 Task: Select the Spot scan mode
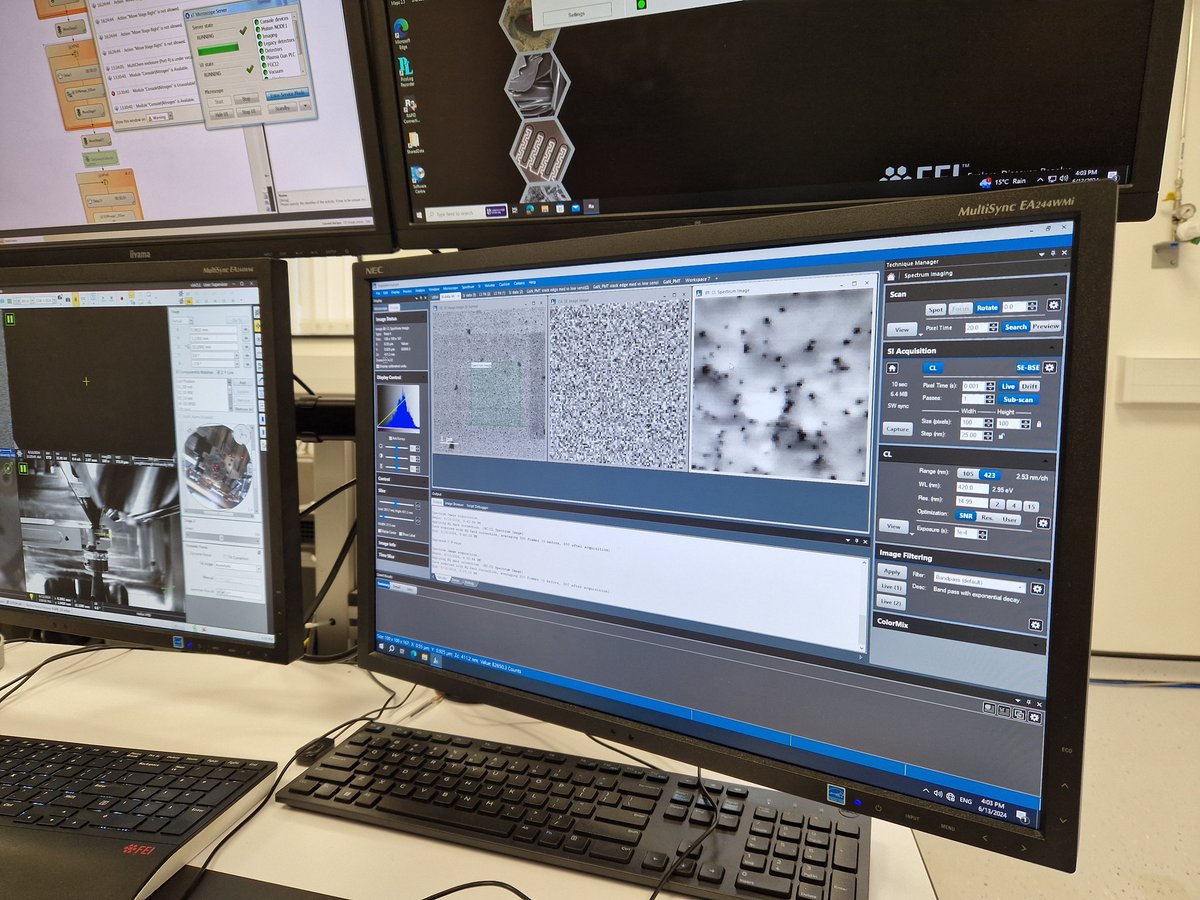(x=936, y=309)
